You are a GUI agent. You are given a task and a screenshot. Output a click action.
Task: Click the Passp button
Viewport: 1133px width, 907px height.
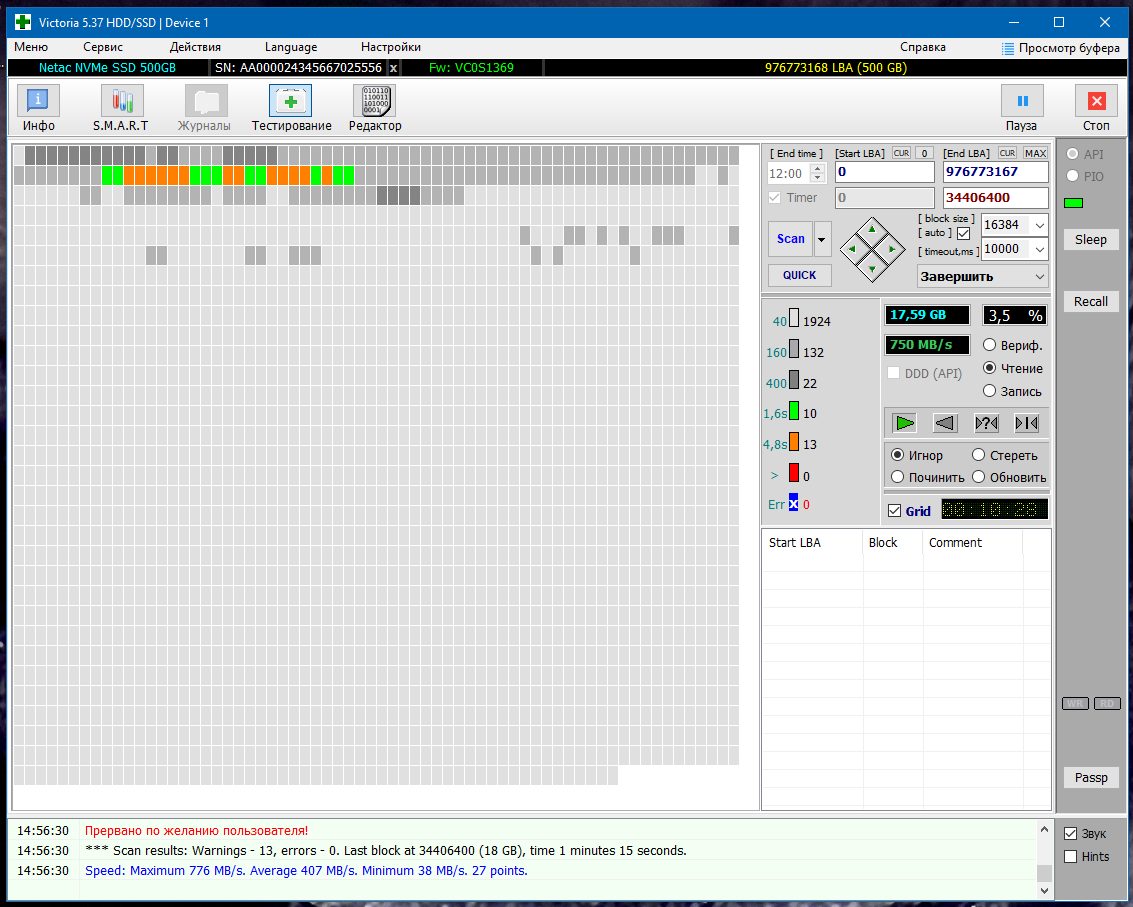pos(1090,778)
